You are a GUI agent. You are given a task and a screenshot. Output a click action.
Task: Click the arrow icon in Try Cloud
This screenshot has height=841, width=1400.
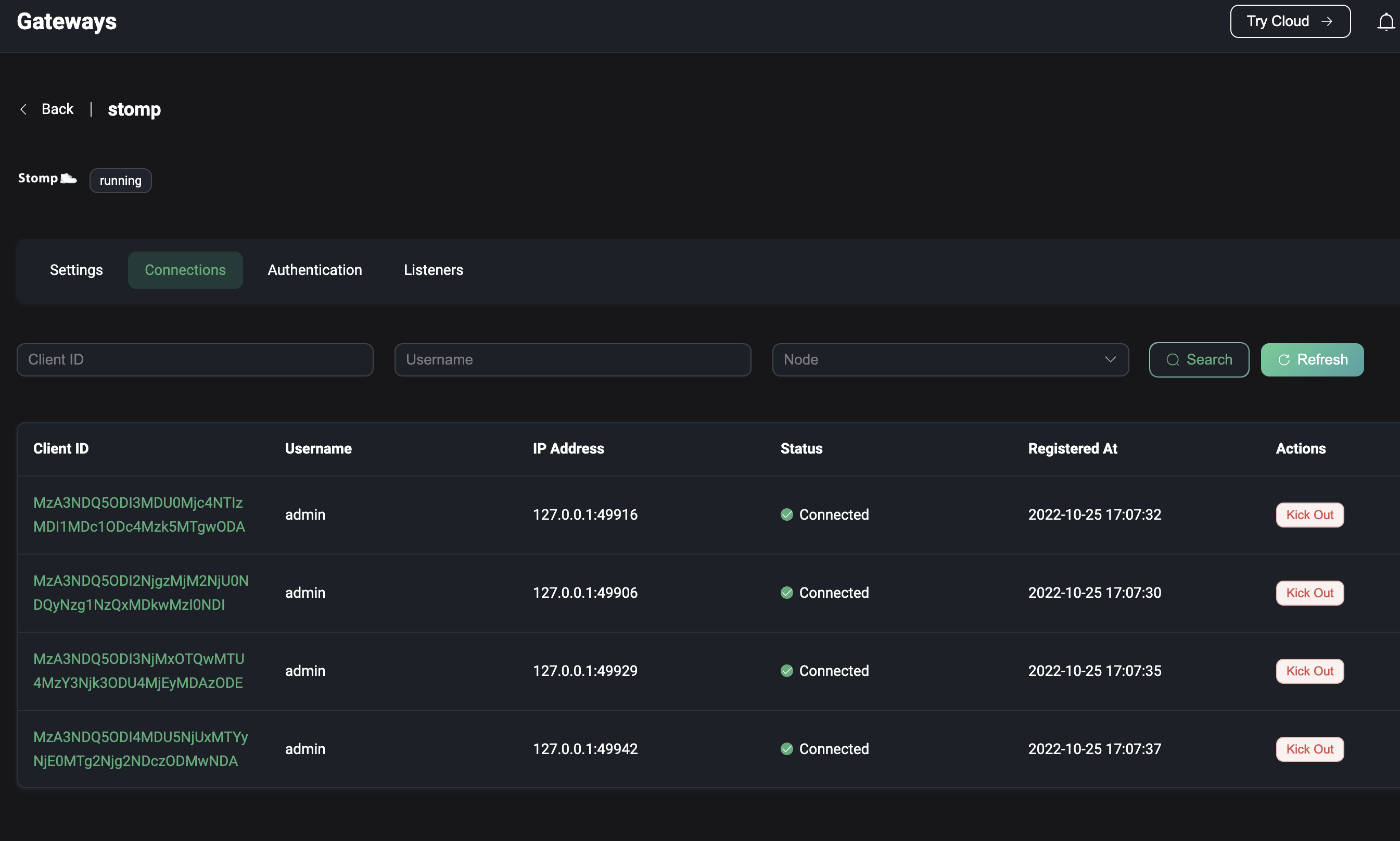click(1327, 21)
